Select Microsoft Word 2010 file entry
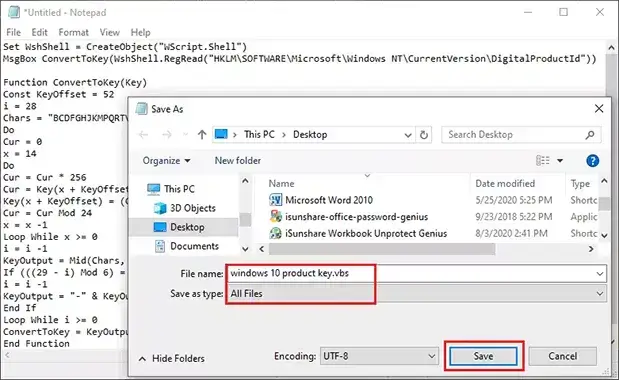619x380 pixels. pos(329,200)
